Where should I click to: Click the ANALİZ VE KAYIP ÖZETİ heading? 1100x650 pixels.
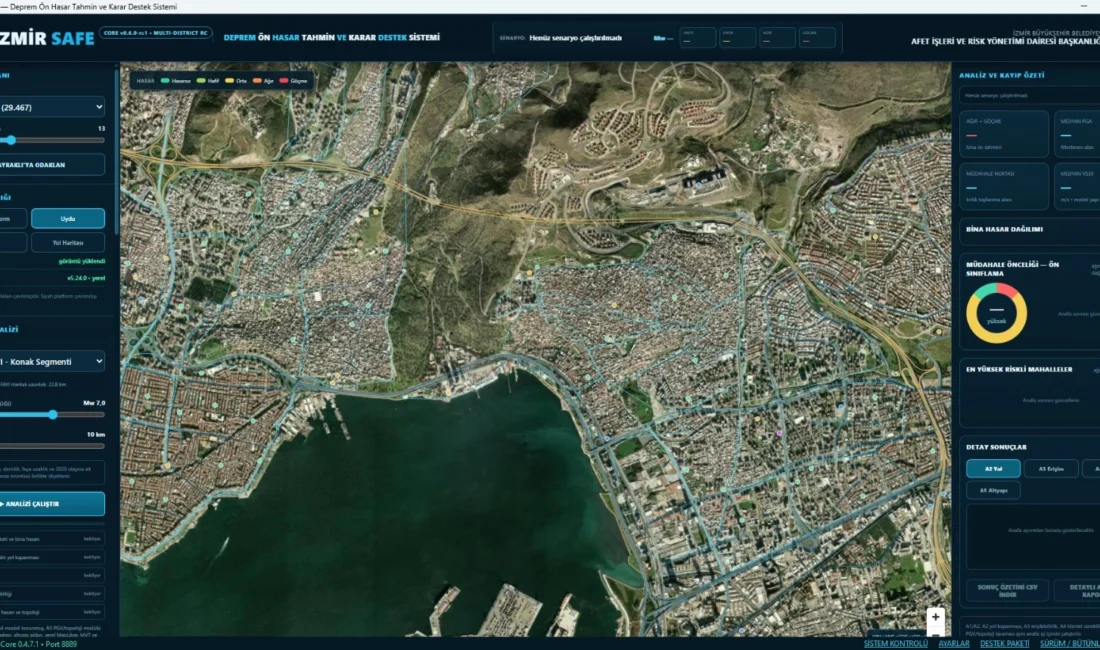1001,75
